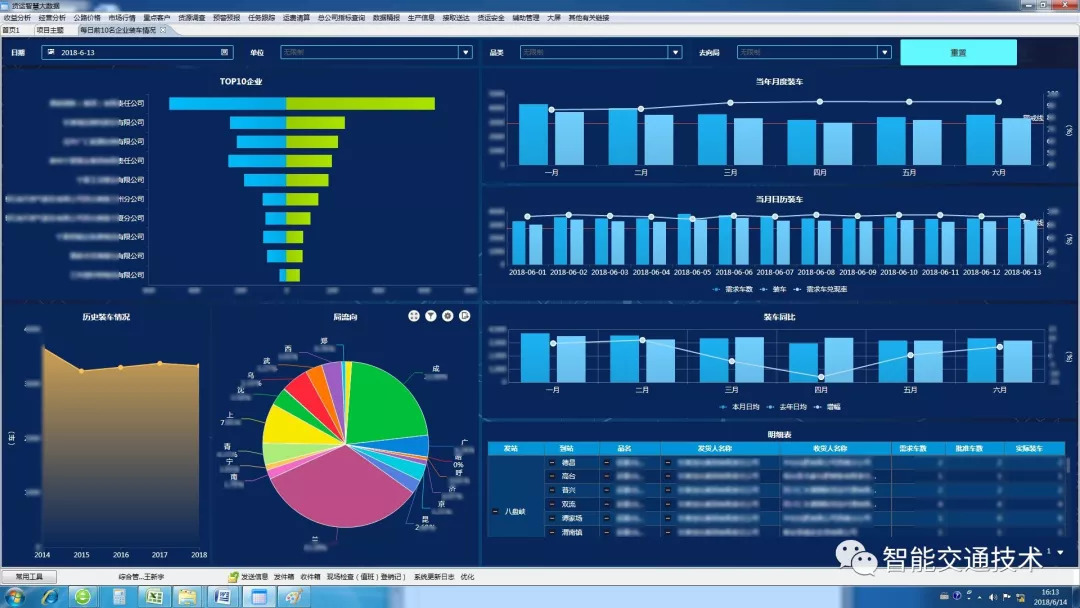Launch Internet Explorer from the taskbar

coord(50,597)
